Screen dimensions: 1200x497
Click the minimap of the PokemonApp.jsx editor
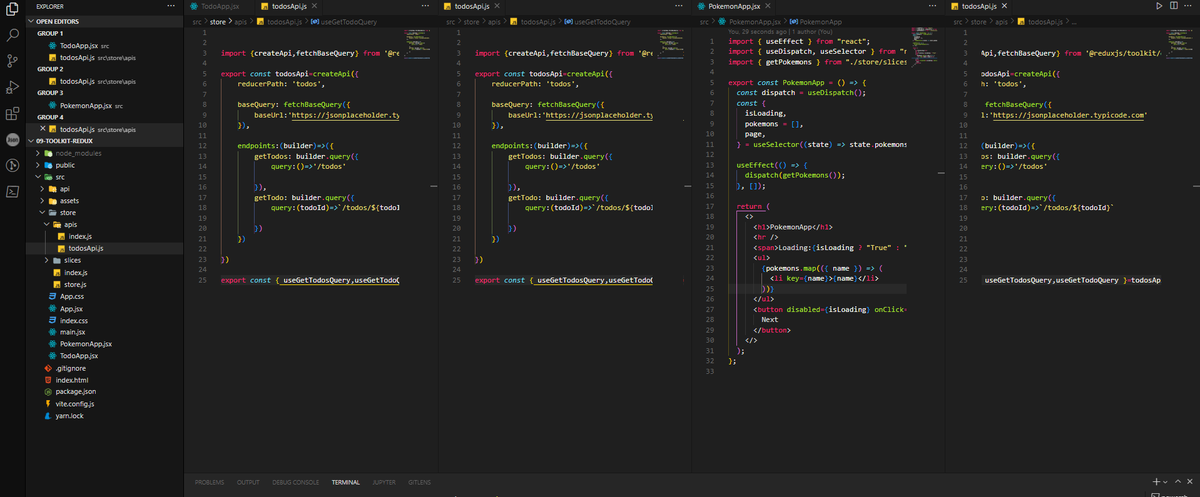[x=923, y=48]
